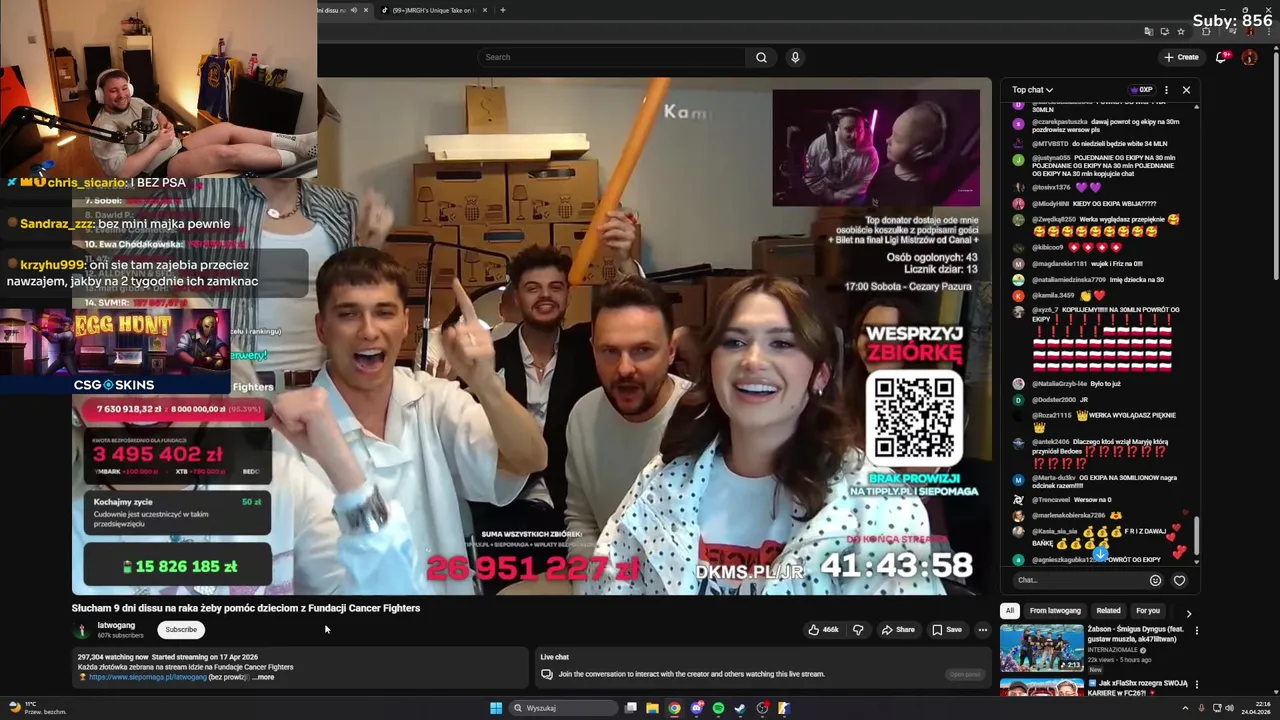This screenshot has height=720, width=1280.
Task: Open the YouTube notifications bell
Action: point(1221,57)
